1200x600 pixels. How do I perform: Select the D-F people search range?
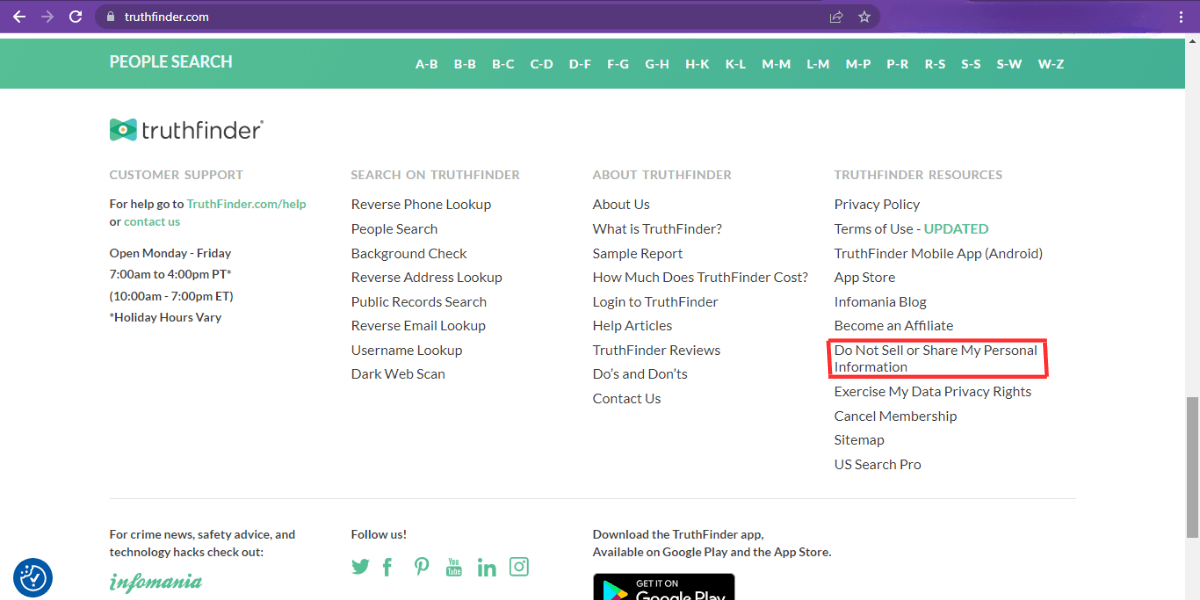click(x=580, y=64)
